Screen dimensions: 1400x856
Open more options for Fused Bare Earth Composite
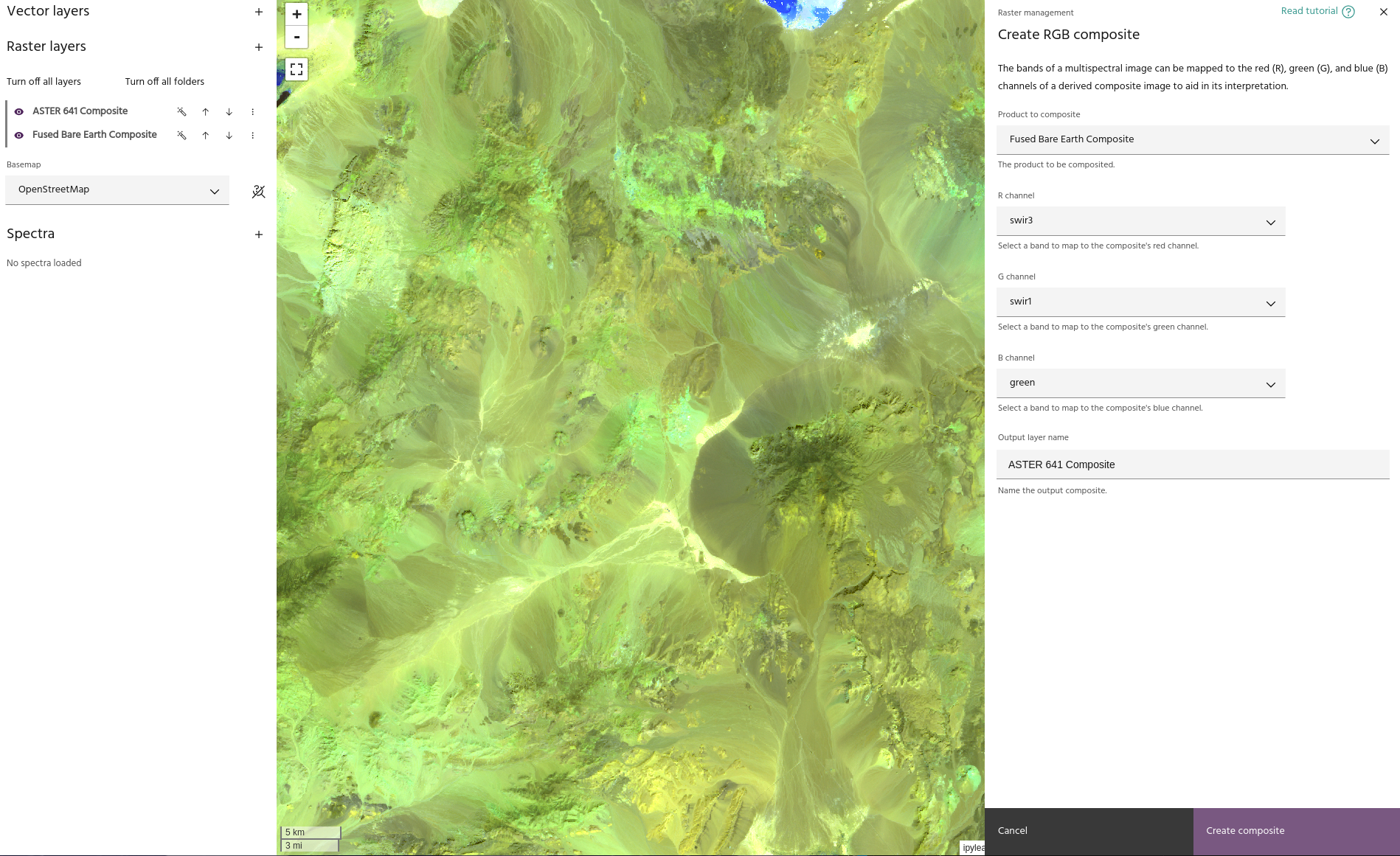click(253, 136)
